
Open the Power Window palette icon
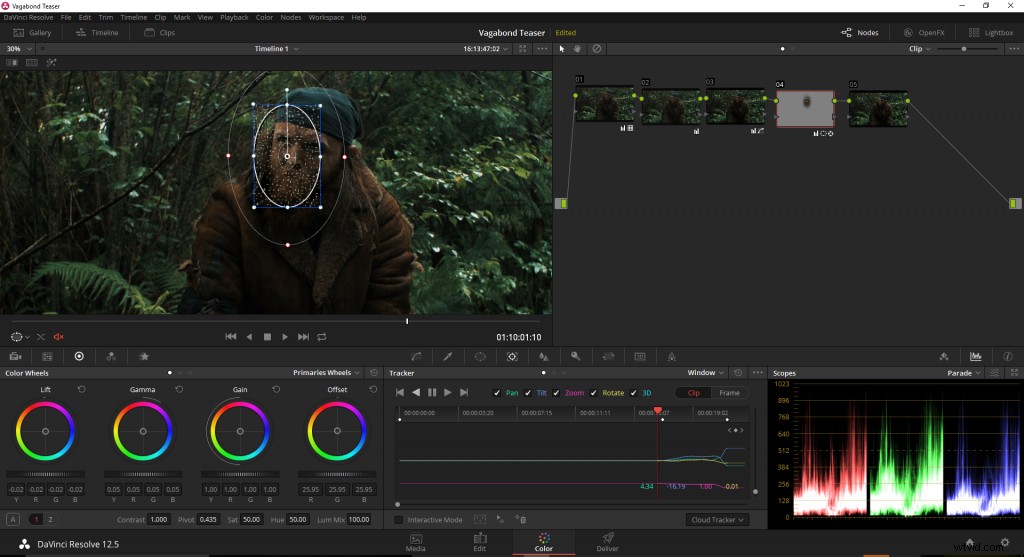[480, 356]
